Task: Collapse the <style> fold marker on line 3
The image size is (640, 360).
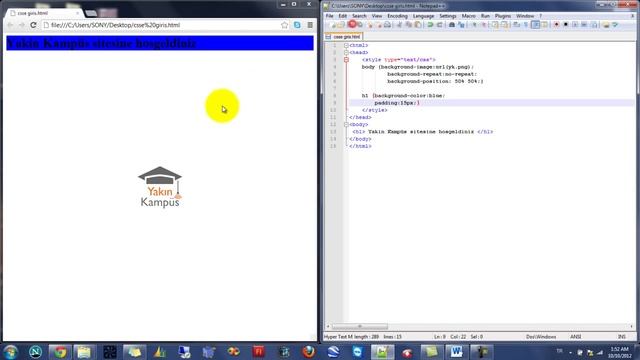Action: click(x=346, y=60)
